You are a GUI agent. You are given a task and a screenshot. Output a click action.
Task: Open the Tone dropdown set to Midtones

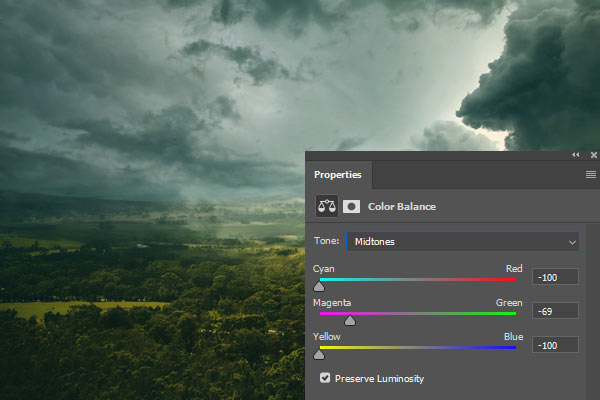[x=463, y=242]
